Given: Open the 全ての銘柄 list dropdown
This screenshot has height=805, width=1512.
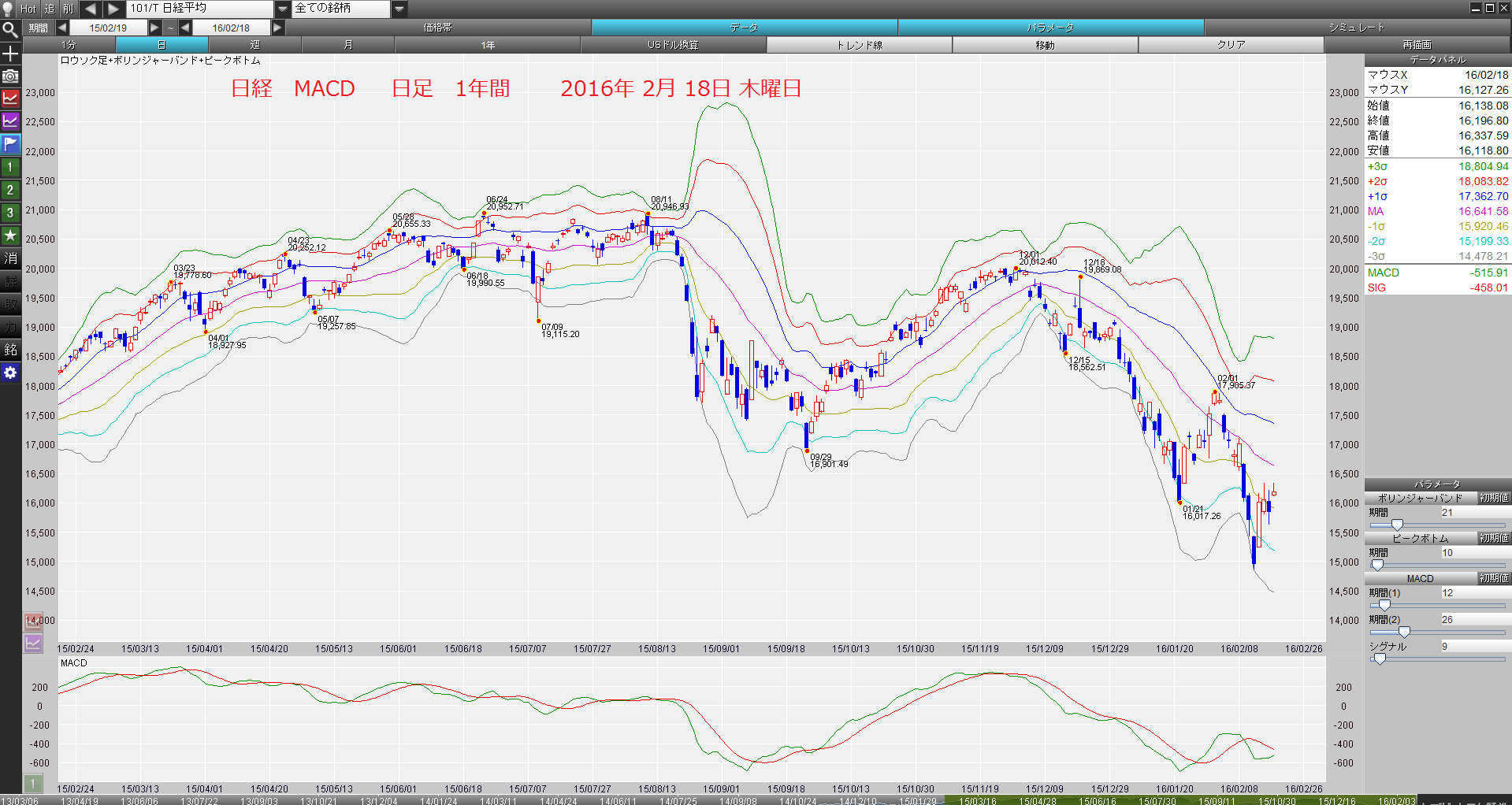Looking at the screenshot, I should coord(399,9).
